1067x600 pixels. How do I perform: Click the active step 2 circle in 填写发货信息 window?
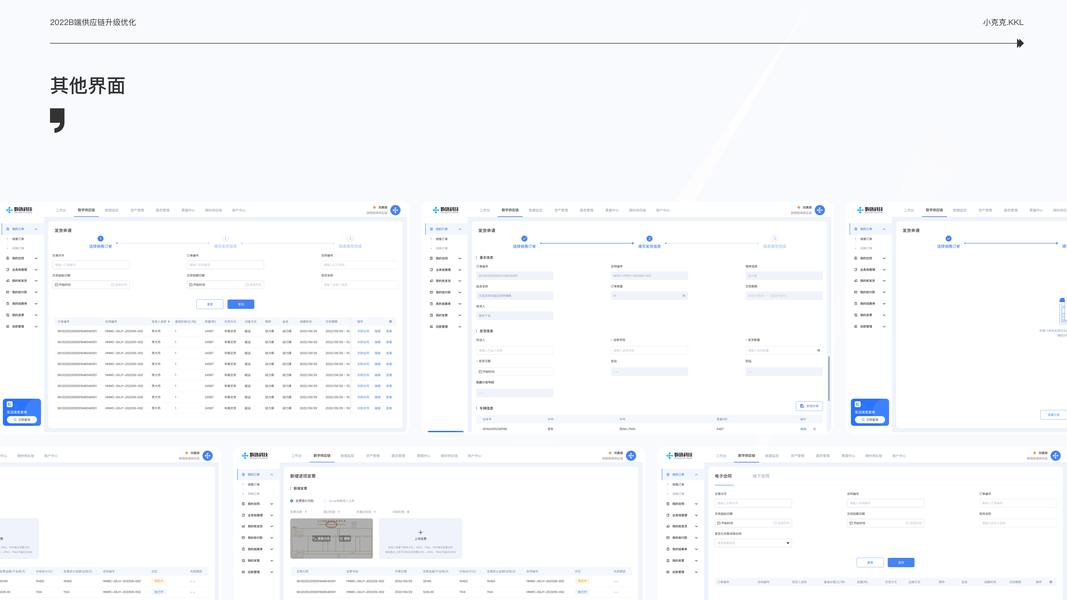[649, 239]
